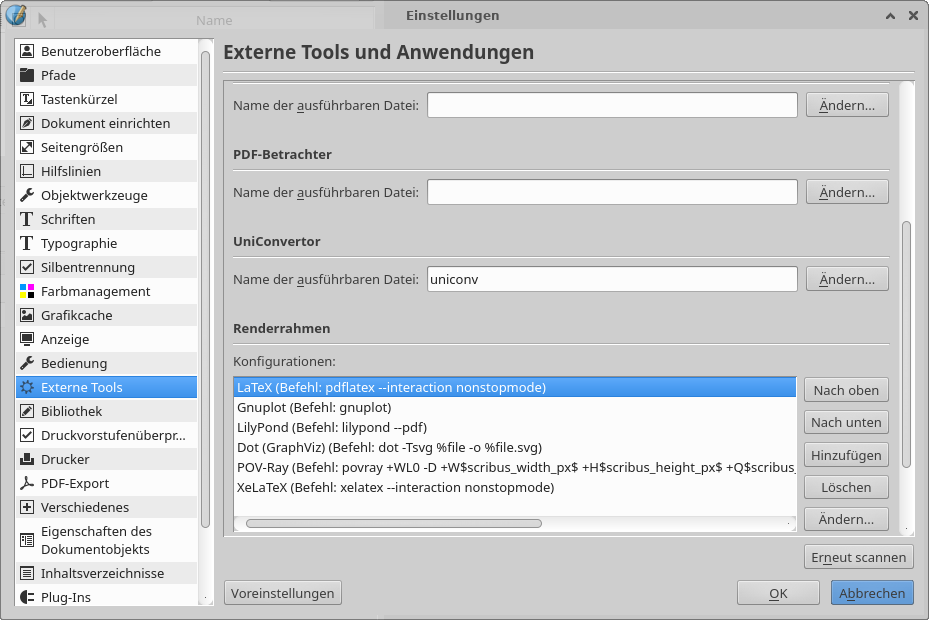Click the Plug-Ins icon in sidebar
Viewport: 929px width, 620px height.
pos(27,597)
